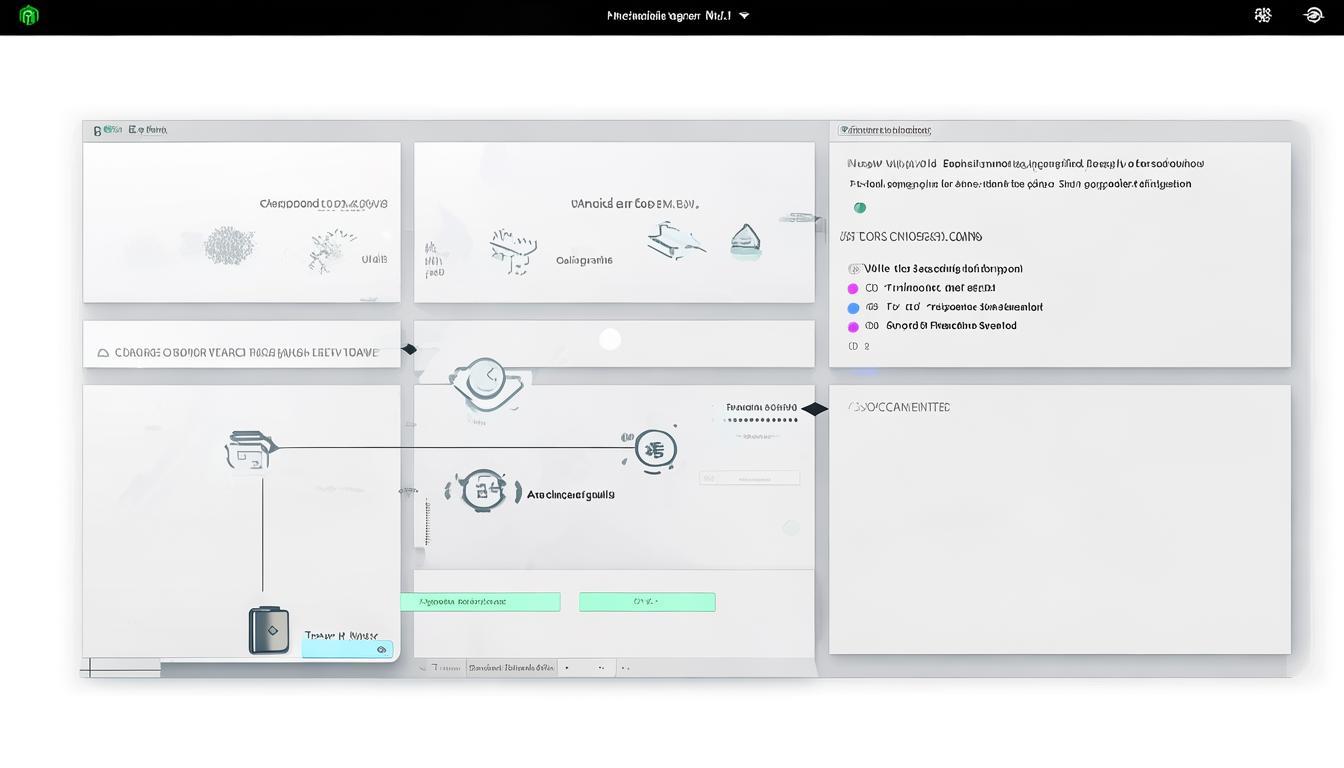Click the dark cylinder device icon at bottom-left
The height and width of the screenshot is (768, 1344).
click(269, 631)
